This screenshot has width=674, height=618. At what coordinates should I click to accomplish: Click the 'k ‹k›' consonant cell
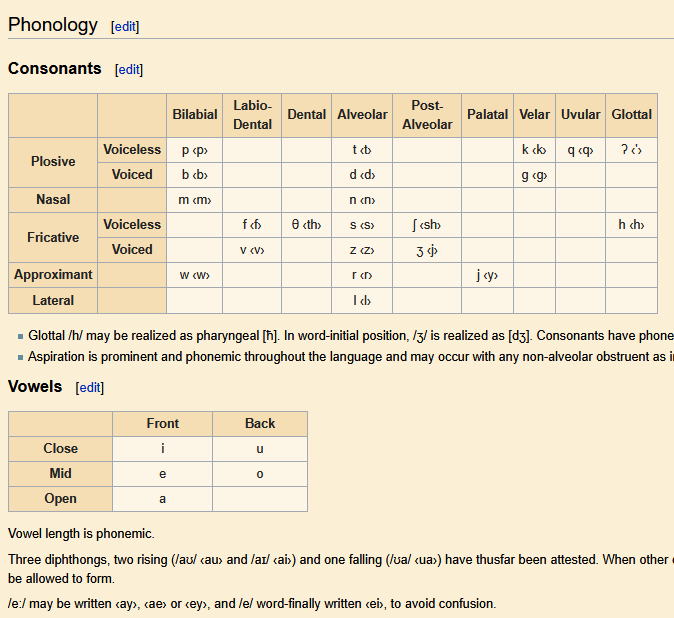(x=534, y=150)
